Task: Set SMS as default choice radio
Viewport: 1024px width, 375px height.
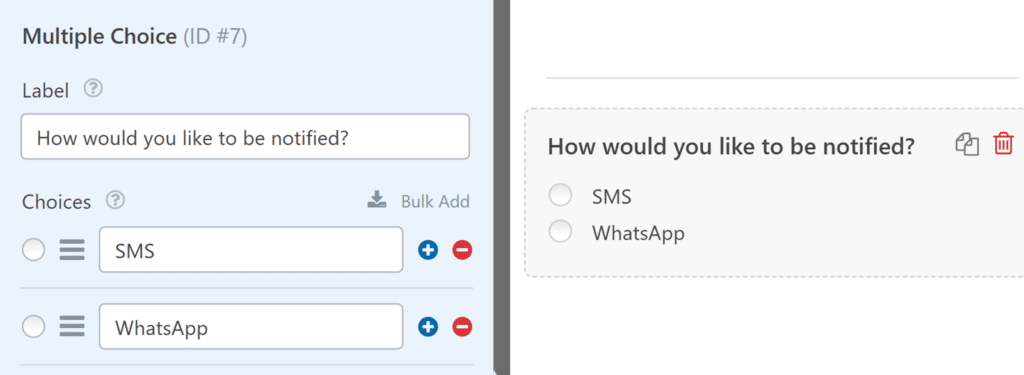Action: (x=33, y=250)
